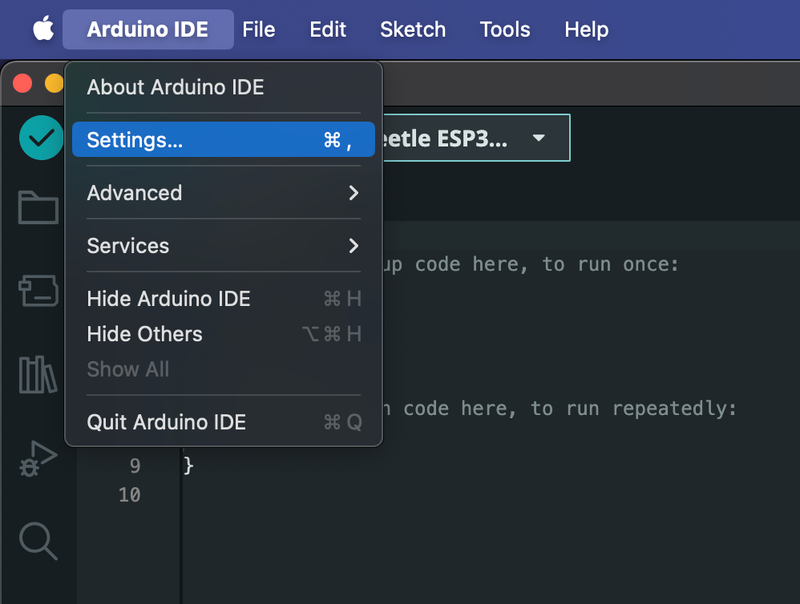
Task: Click the comment ending 'to run once:'
Action: click(531, 264)
